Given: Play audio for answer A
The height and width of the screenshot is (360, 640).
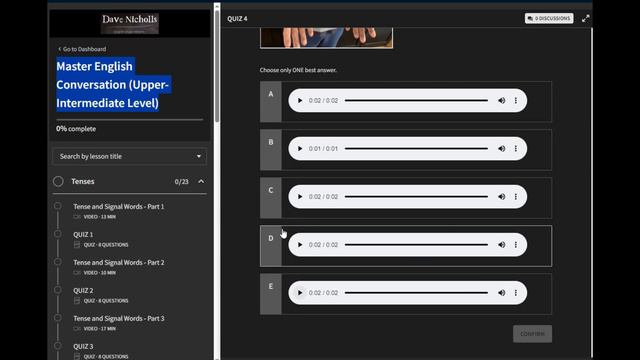Looking at the screenshot, I should pos(300,100).
